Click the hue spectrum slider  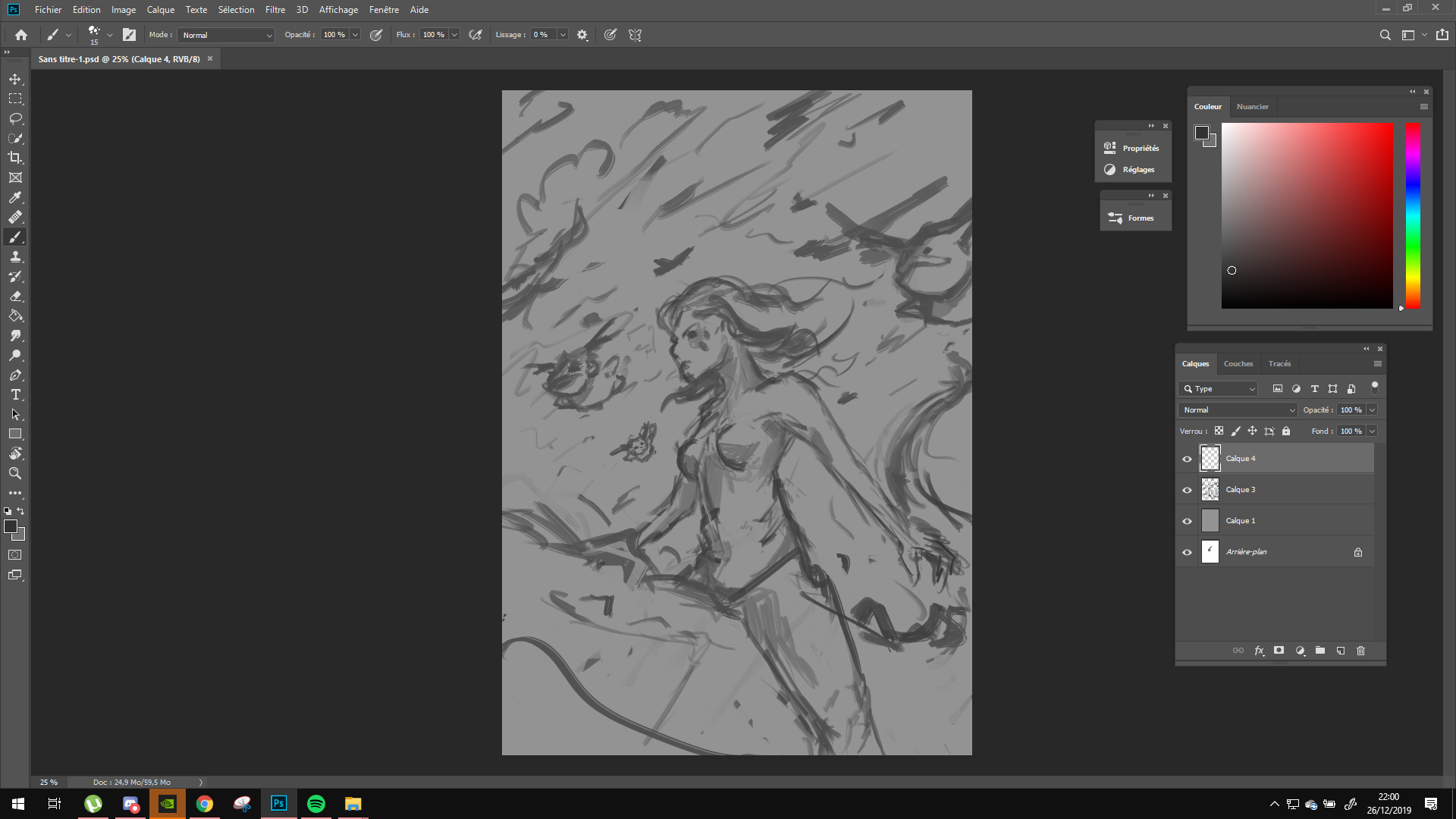1413,215
